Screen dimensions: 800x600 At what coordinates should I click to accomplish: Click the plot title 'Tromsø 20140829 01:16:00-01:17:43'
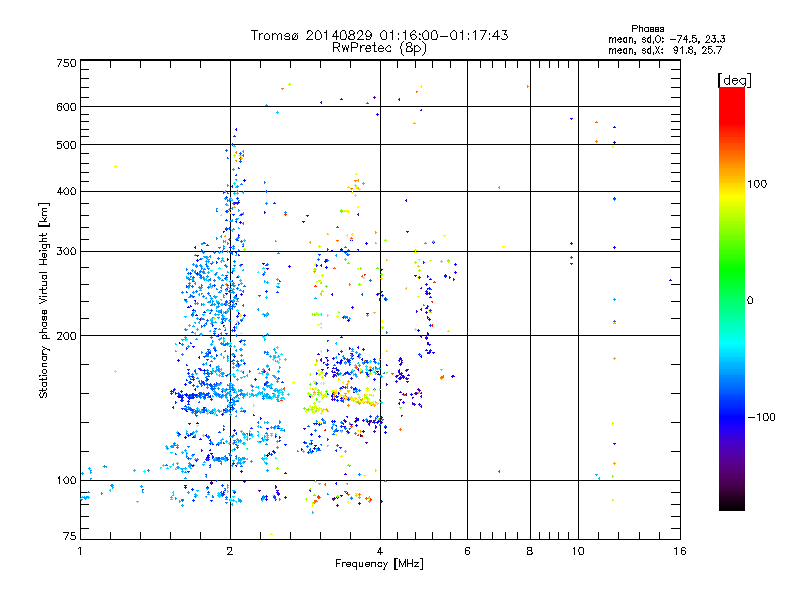(x=379, y=35)
